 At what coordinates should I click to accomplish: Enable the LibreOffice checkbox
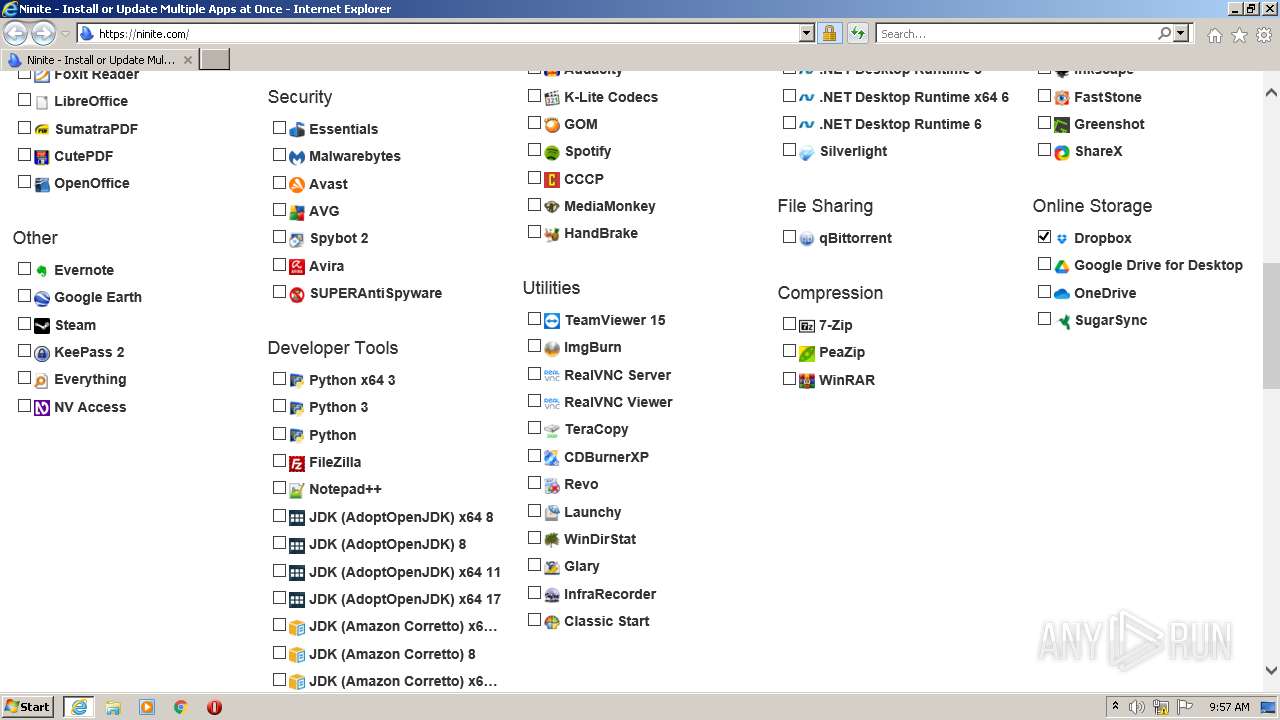pyautogui.click(x=24, y=100)
